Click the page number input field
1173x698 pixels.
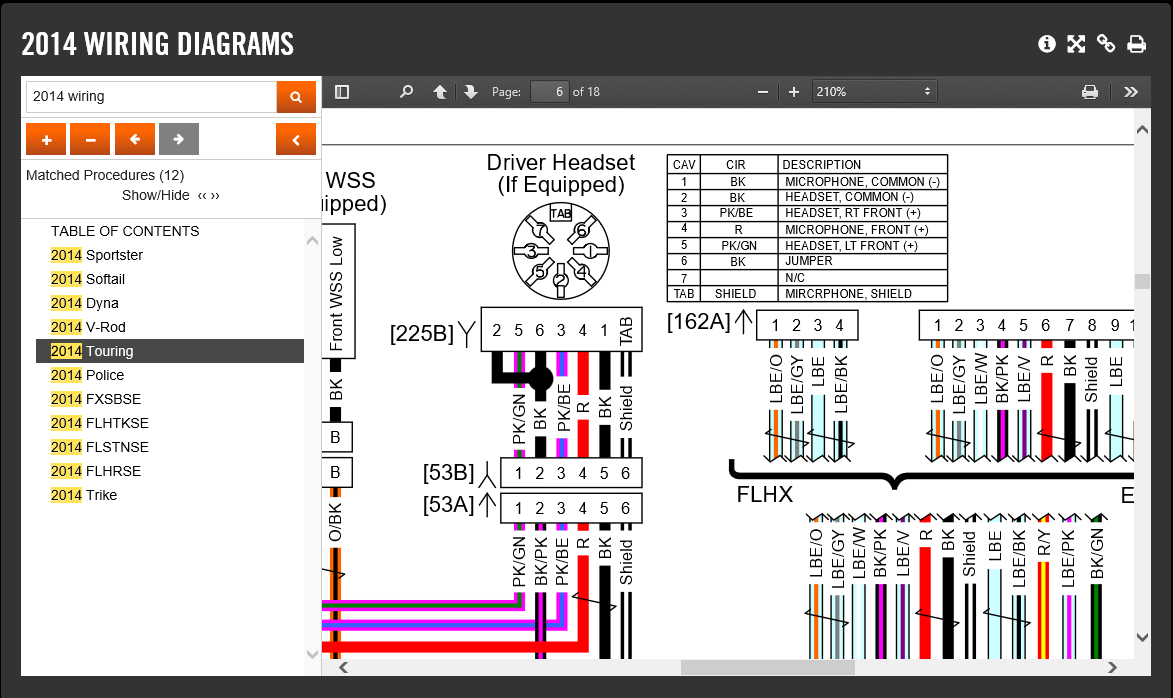[549, 92]
